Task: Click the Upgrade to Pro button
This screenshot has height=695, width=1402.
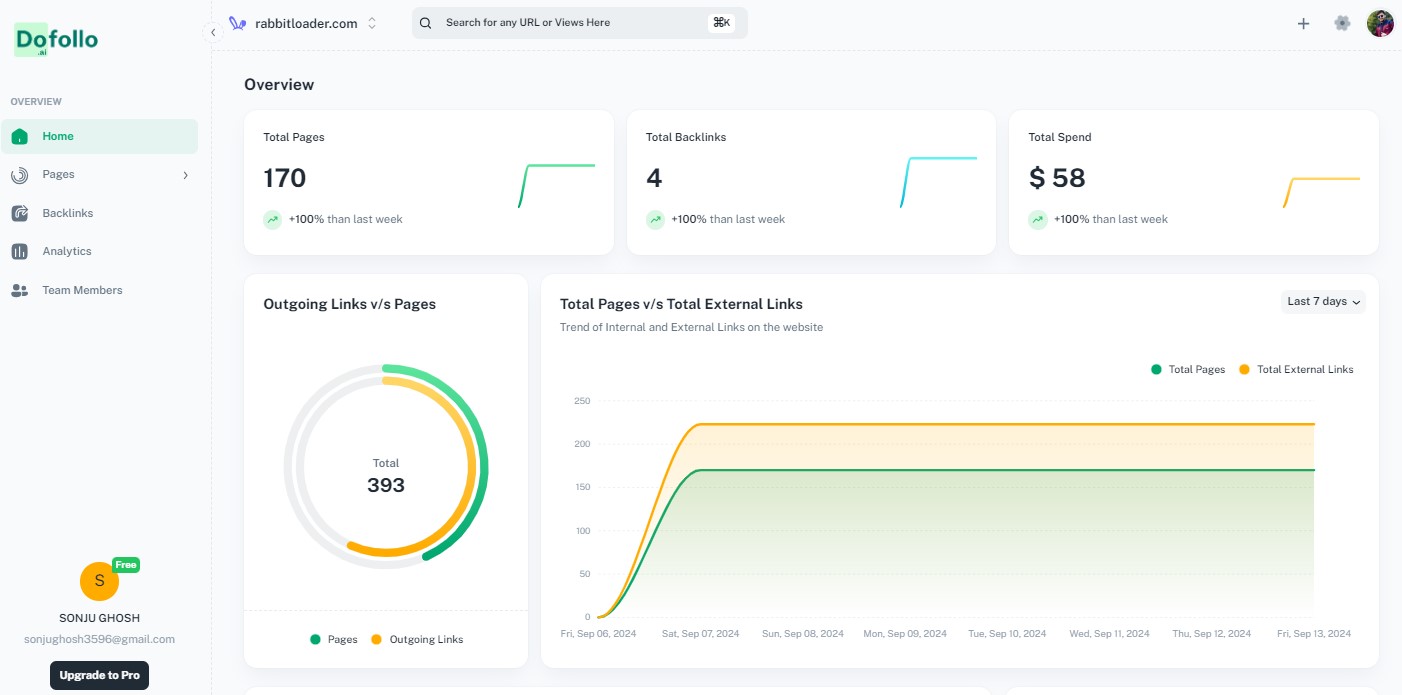Action: pos(99,675)
